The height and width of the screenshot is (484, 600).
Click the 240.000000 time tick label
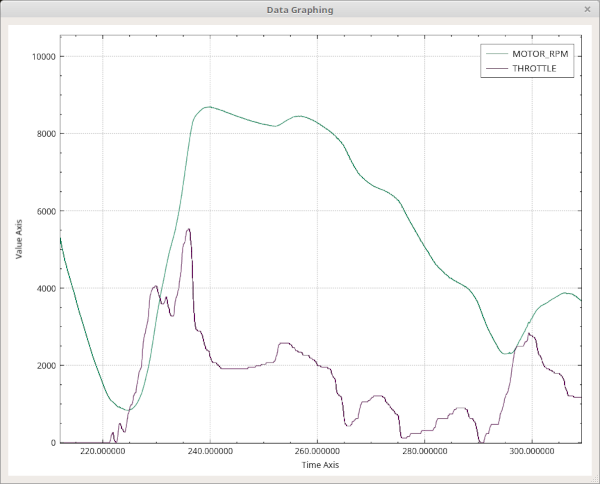click(x=210, y=451)
